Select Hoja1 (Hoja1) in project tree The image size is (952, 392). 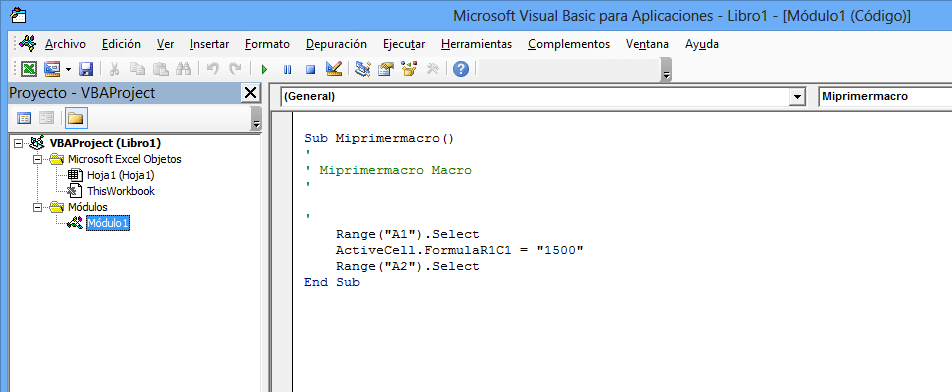click(x=121, y=175)
